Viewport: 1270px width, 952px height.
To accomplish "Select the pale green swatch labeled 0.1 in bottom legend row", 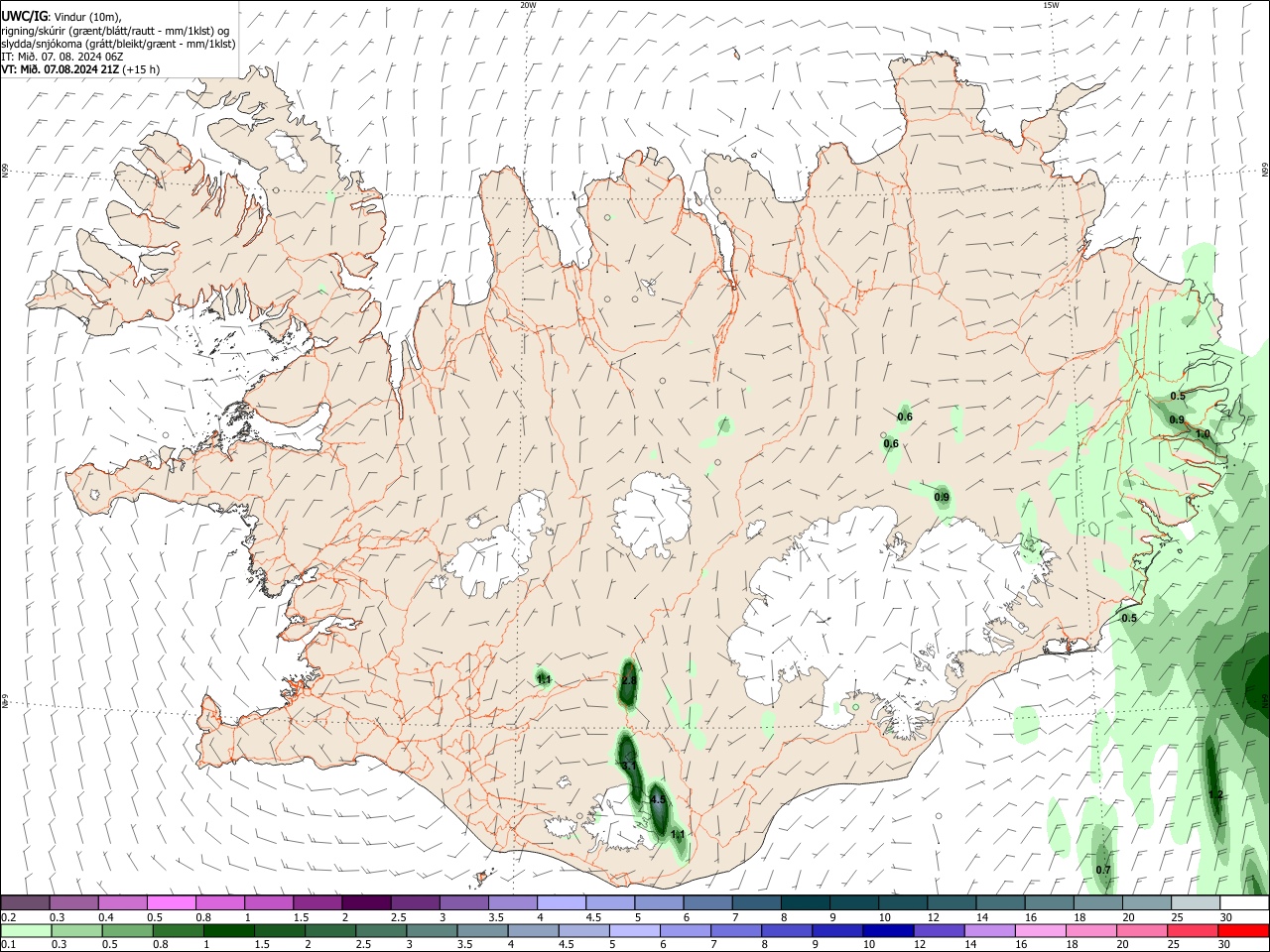I will pyautogui.click(x=26, y=930).
